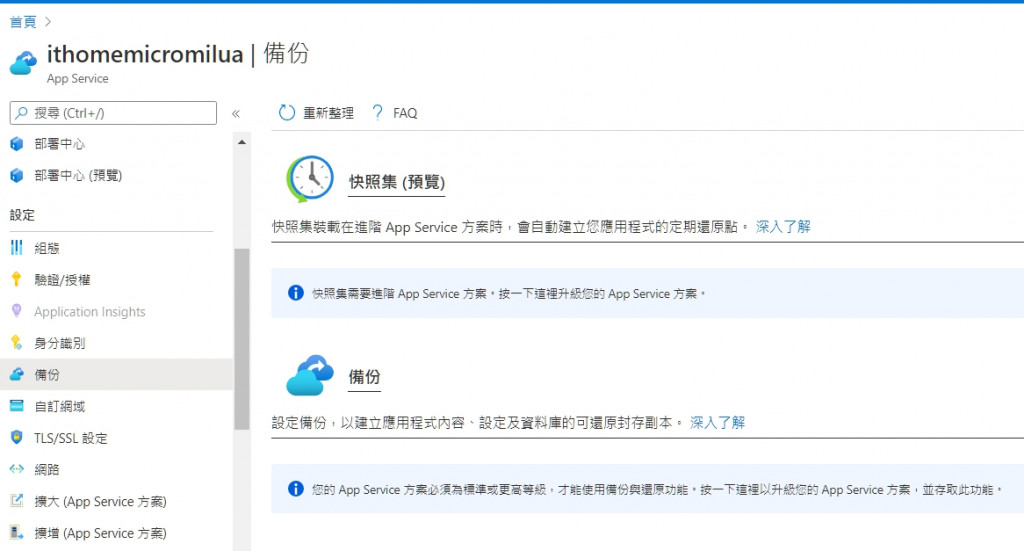Open 深入了解 link for 備份
The width and height of the screenshot is (1024, 551).
tap(718, 422)
